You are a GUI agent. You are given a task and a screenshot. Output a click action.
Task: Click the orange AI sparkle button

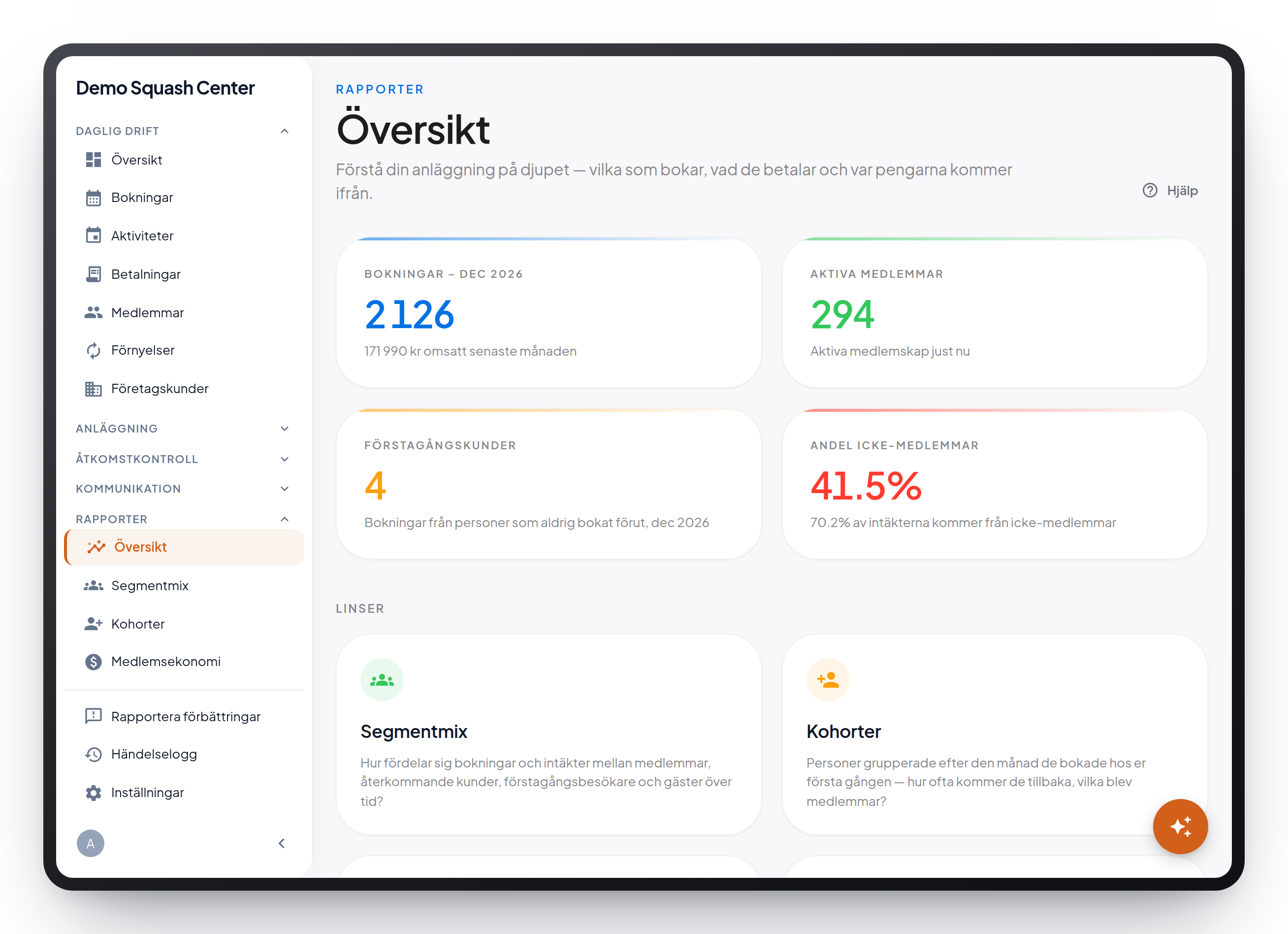1180,826
